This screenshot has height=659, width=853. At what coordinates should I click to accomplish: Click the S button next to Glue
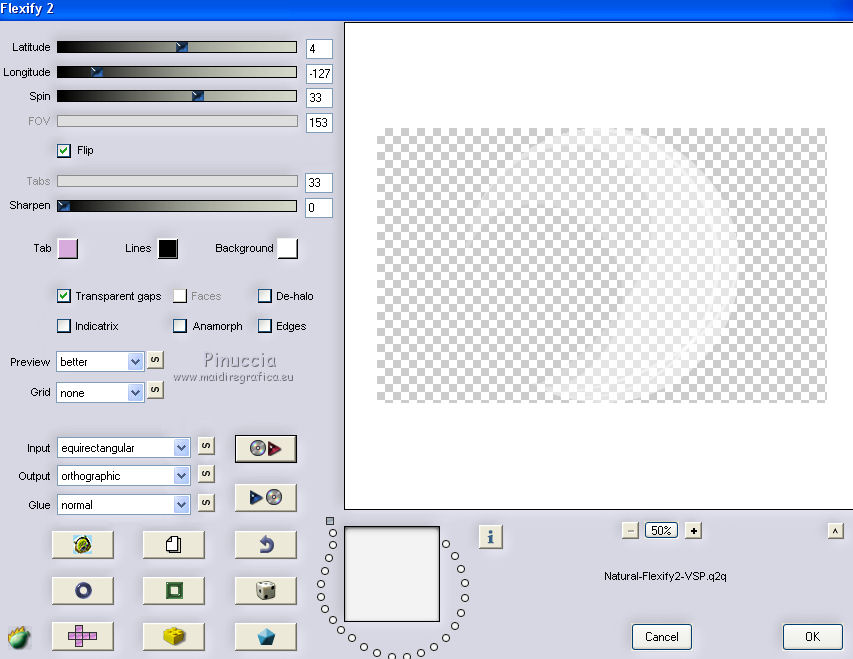tap(206, 503)
